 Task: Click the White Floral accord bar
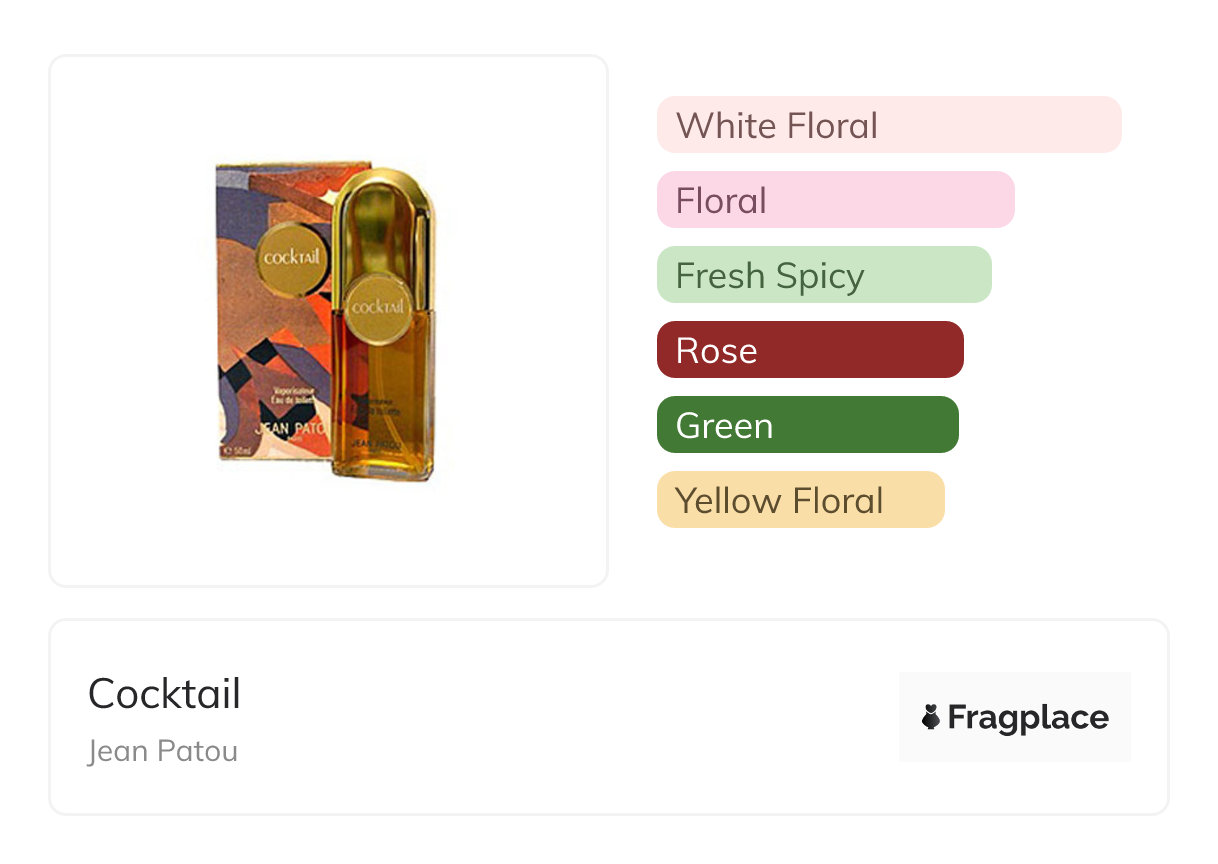[888, 125]
